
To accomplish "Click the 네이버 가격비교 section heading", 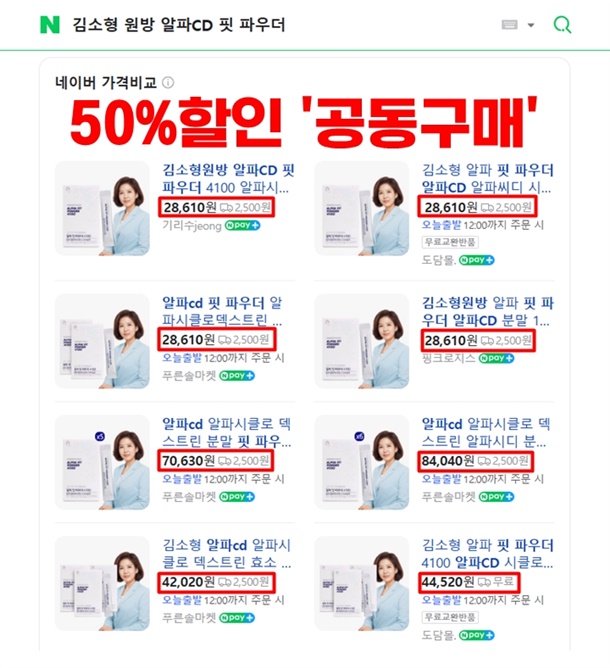I will coord(106,82).
